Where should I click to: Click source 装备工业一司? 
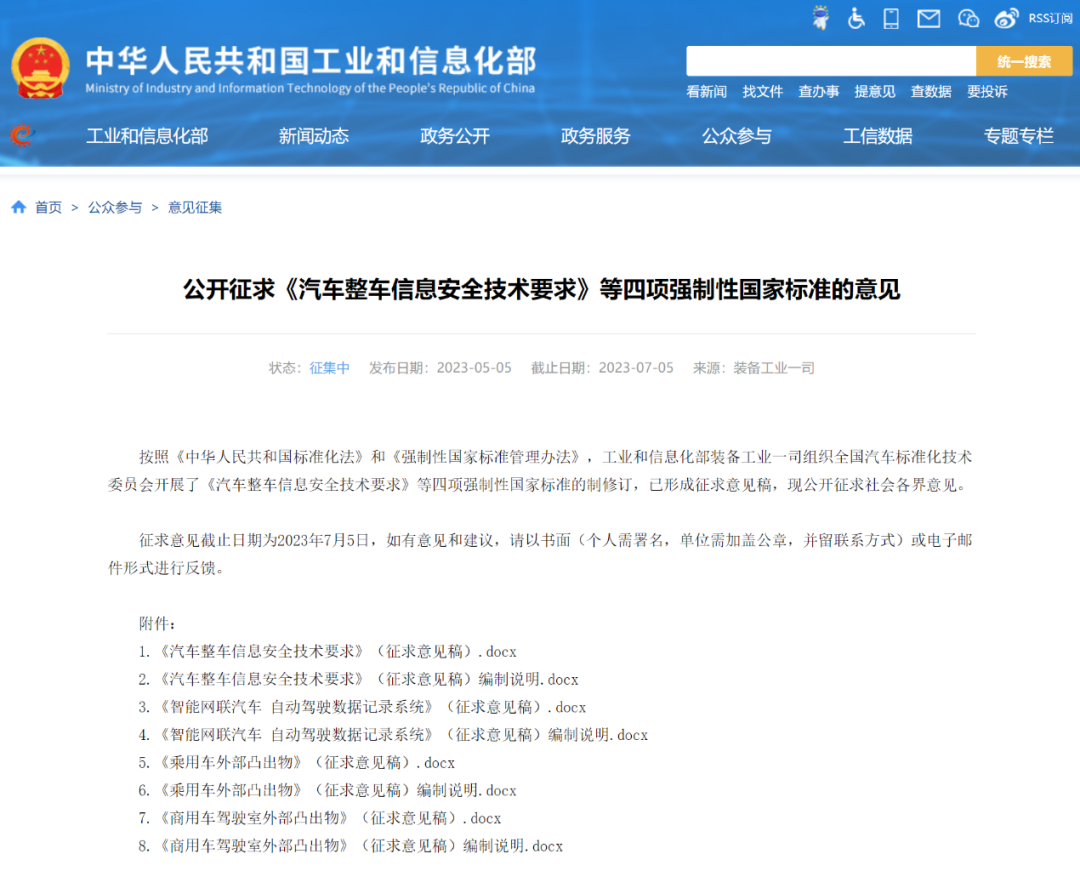point(773,368)
